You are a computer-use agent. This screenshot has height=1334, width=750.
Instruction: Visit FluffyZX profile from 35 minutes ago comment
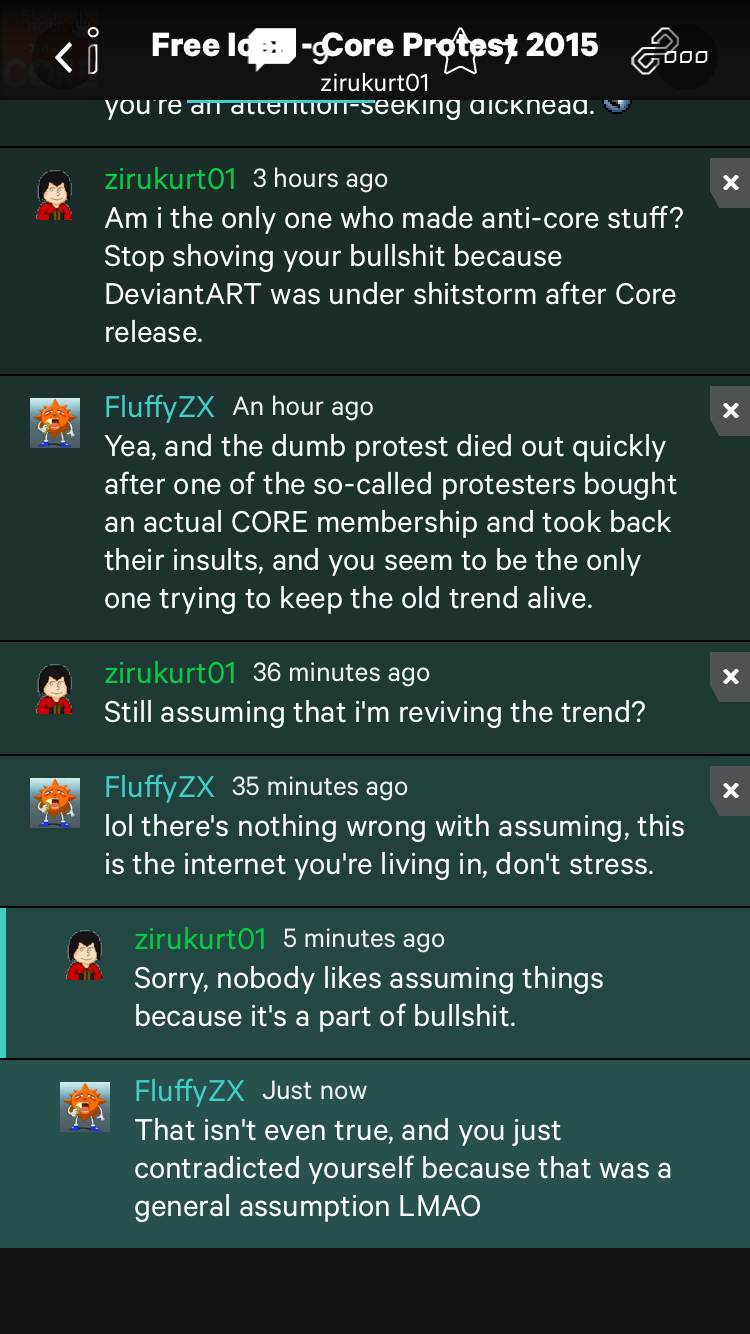[159, 787]
